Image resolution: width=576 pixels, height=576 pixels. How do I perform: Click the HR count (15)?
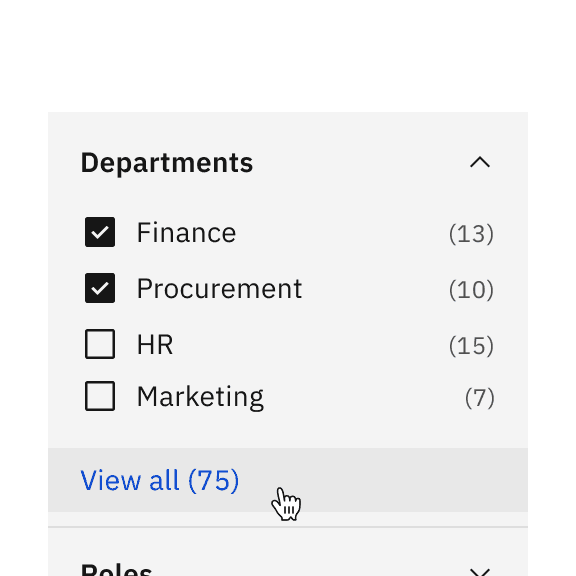(x=471, y=345)
